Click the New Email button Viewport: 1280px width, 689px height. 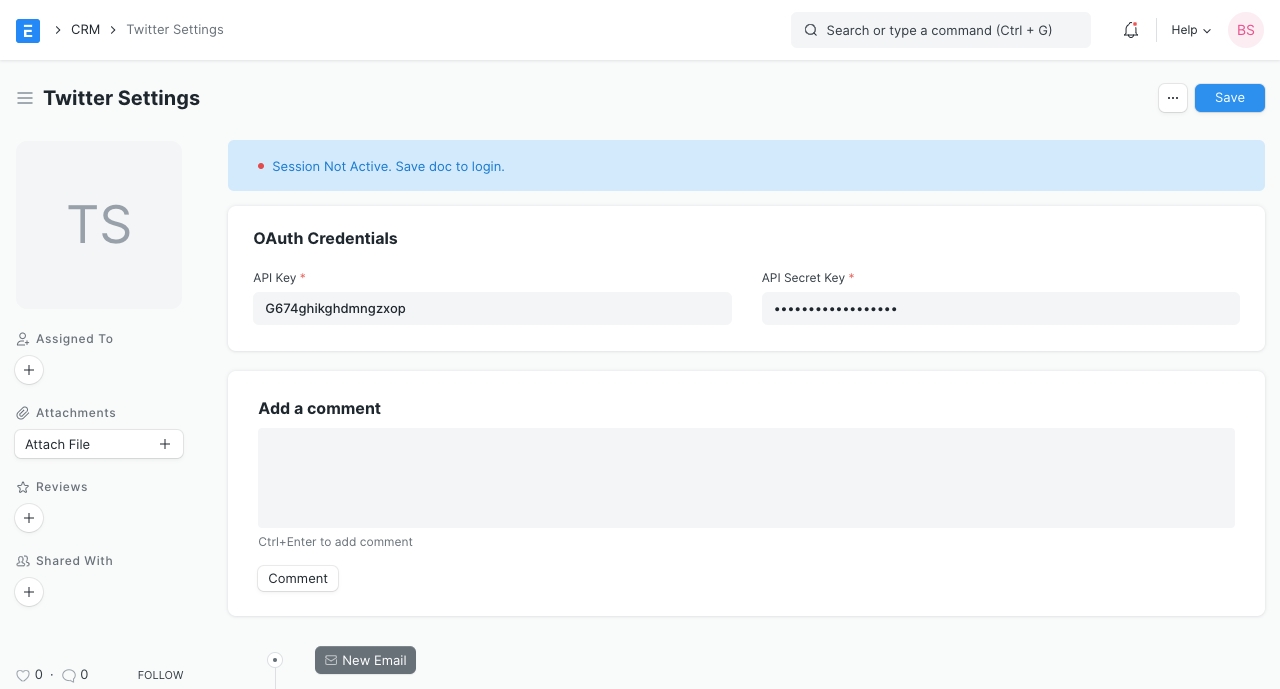click(365, 660)
